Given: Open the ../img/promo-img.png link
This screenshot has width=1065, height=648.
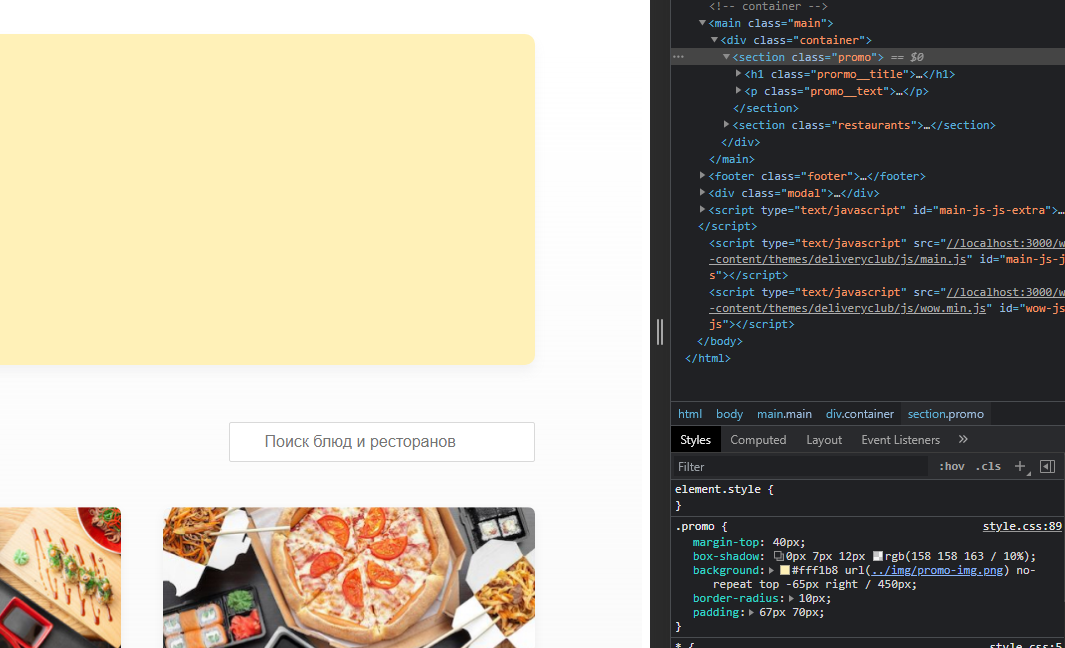Looking at the screenshot, I should [936, 571].
